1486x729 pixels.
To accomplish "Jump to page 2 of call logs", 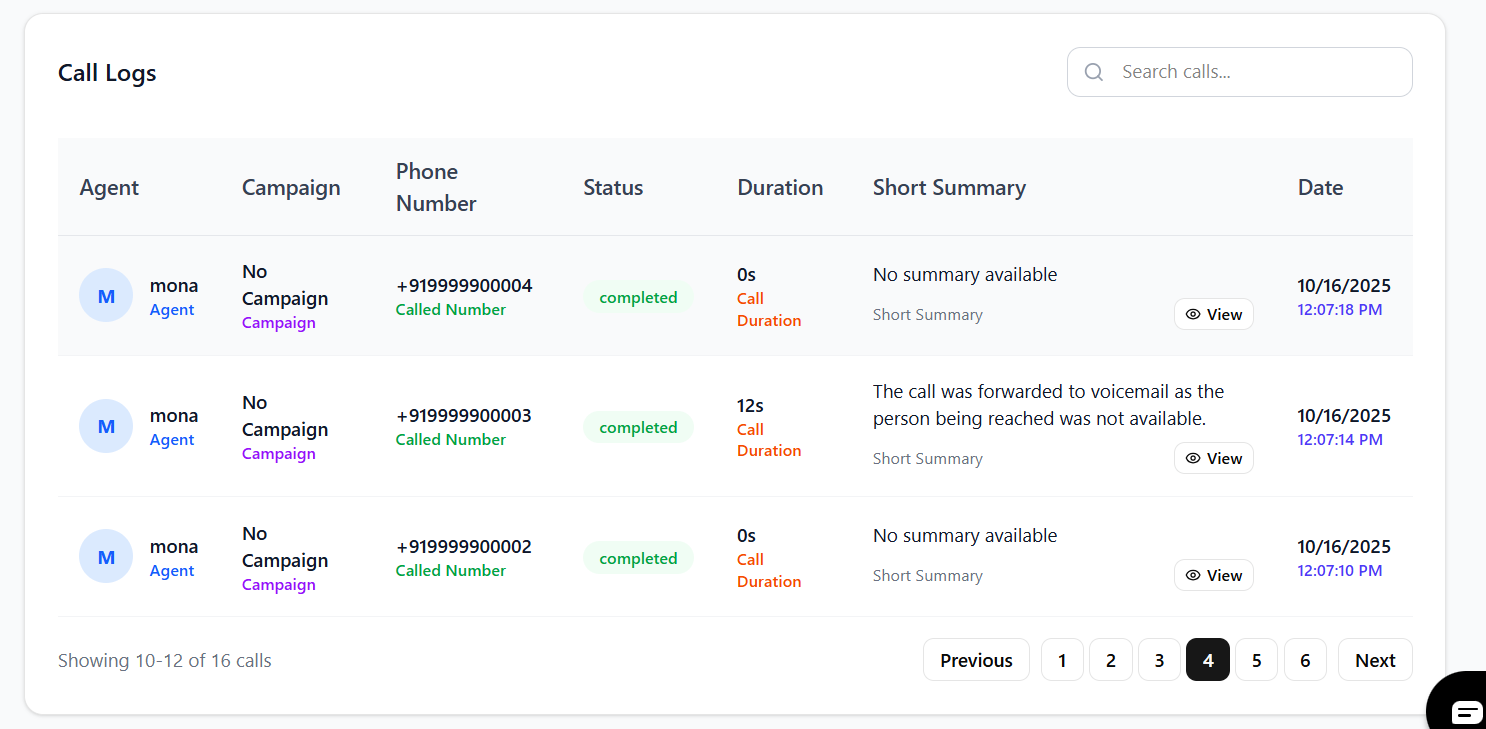I will (1110, 660).
